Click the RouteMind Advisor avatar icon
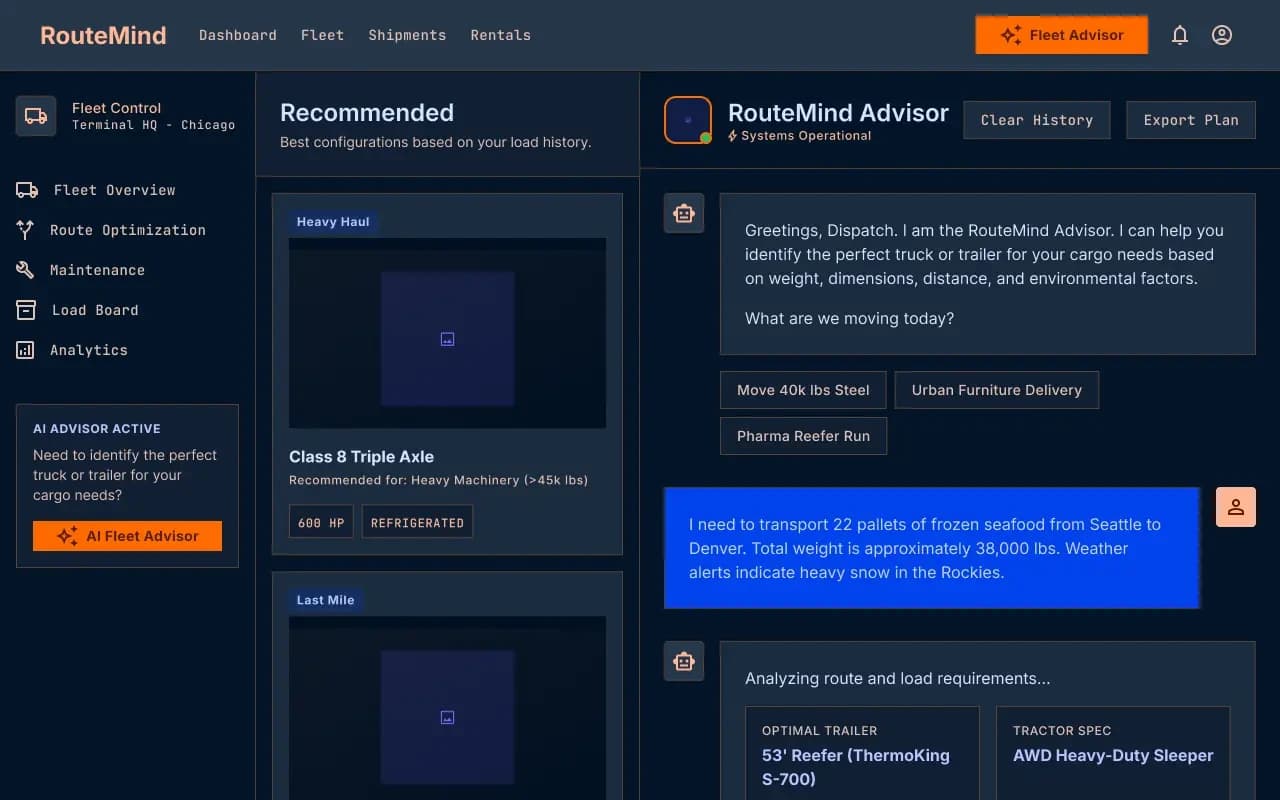Viewport: 1280px width, 800px height. (688, 120)
